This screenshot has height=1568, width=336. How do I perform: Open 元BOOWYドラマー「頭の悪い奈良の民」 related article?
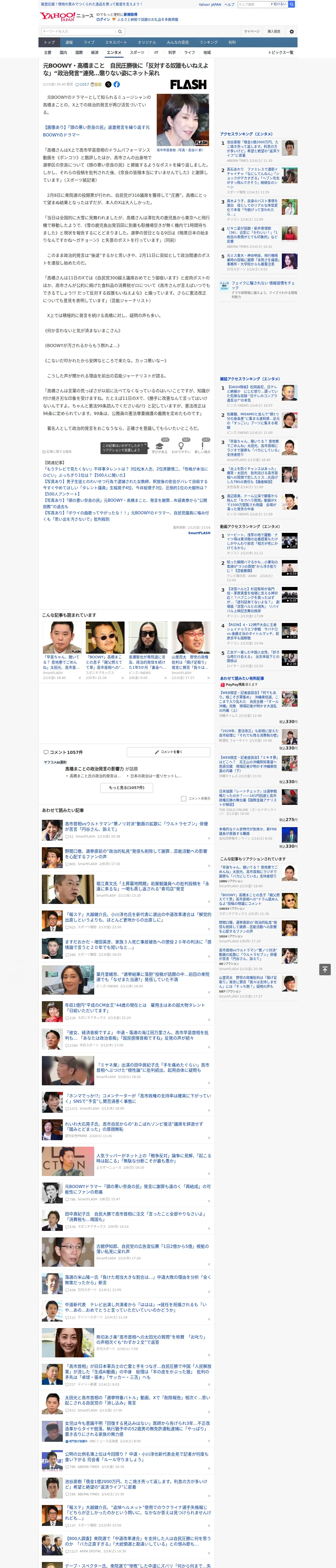(x=138, y=1189)
